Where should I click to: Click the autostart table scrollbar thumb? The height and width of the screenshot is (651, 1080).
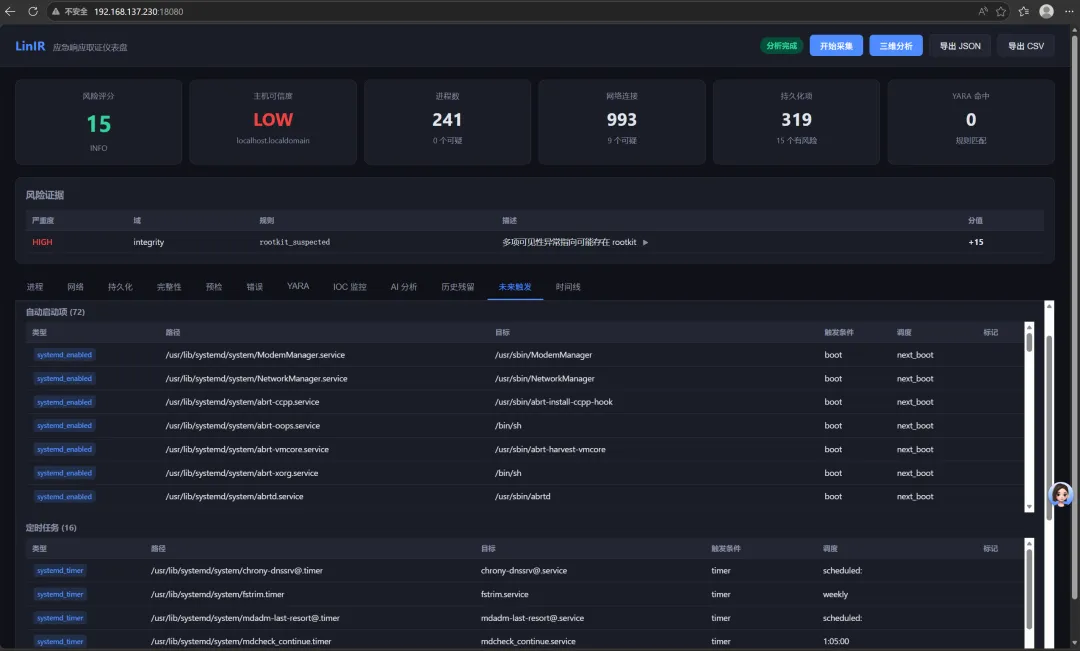tap(1029, 342)
